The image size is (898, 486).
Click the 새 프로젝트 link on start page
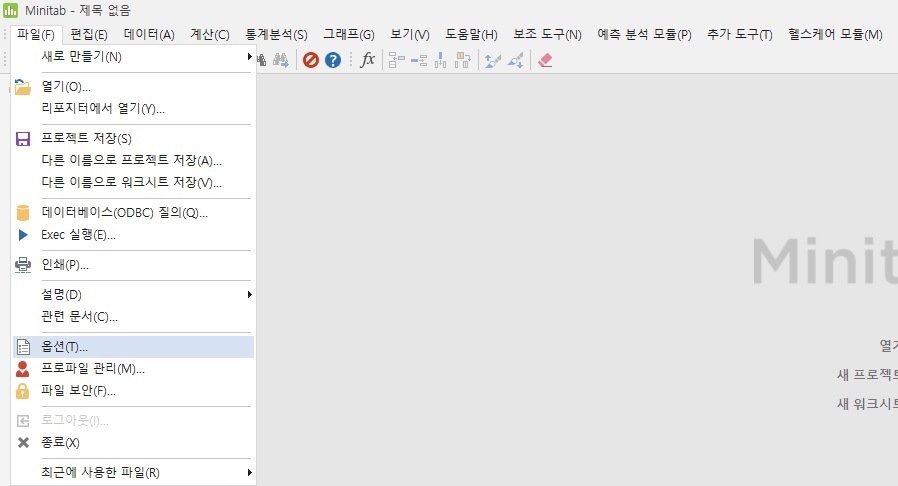tap(867, 375)
